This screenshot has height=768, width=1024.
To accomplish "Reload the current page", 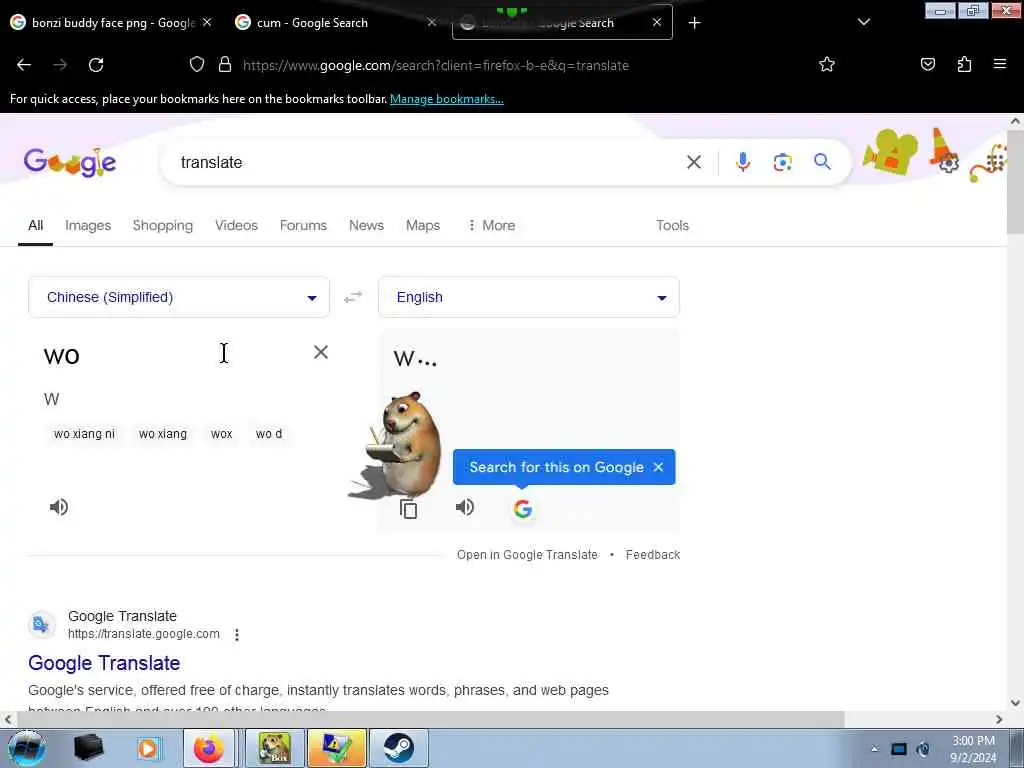I will 96,65.
